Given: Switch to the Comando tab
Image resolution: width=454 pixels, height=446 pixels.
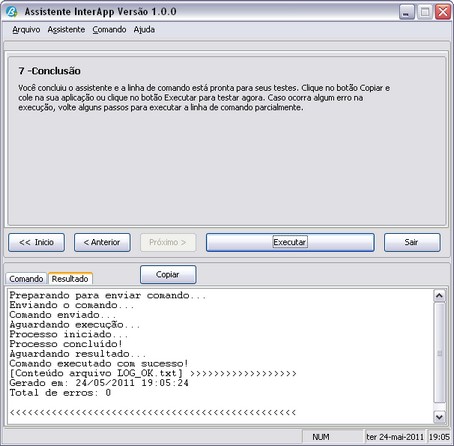Looking at the screenshot, I should [26, 279].
